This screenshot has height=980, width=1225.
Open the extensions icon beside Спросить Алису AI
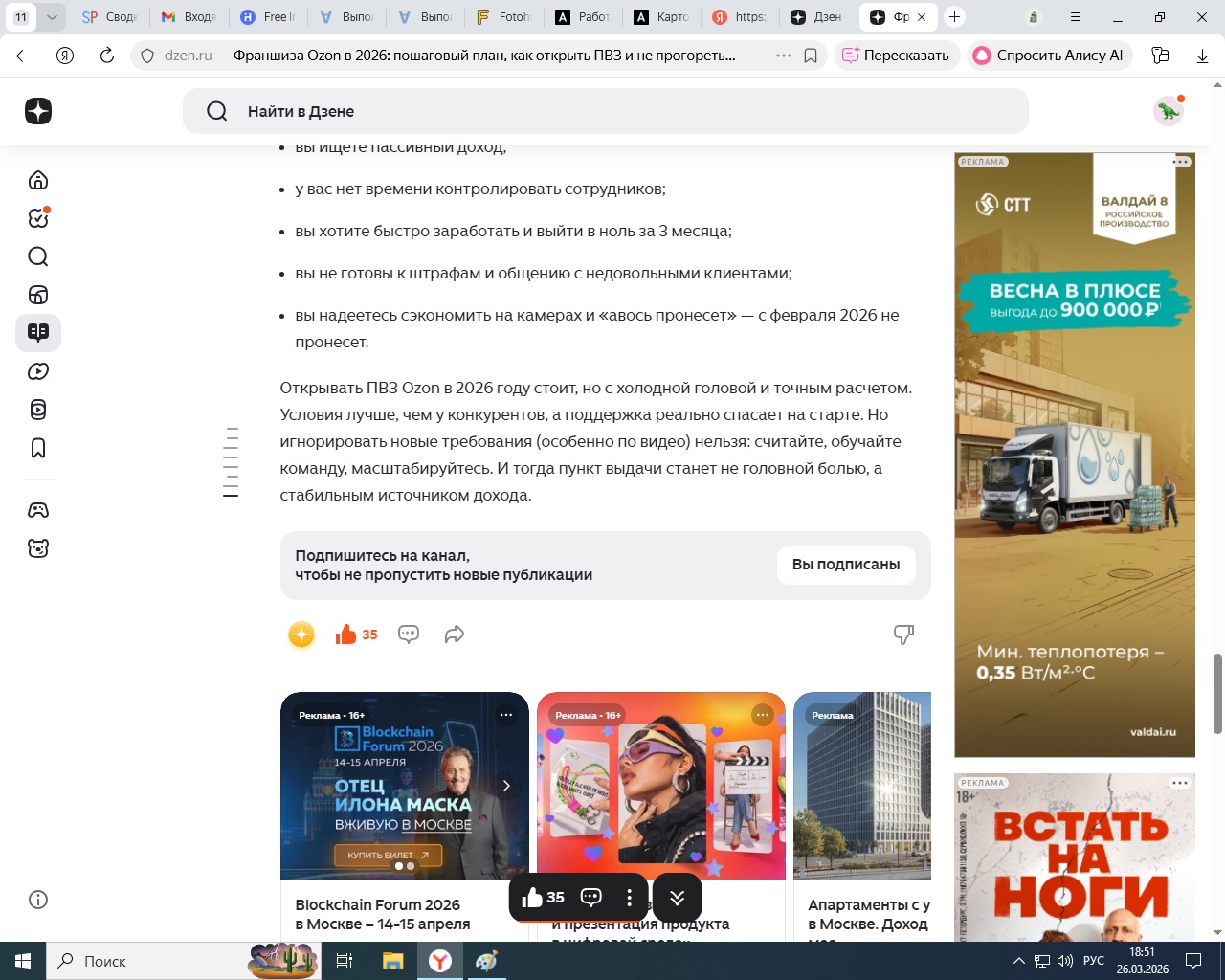click(x=1160, y=56)
